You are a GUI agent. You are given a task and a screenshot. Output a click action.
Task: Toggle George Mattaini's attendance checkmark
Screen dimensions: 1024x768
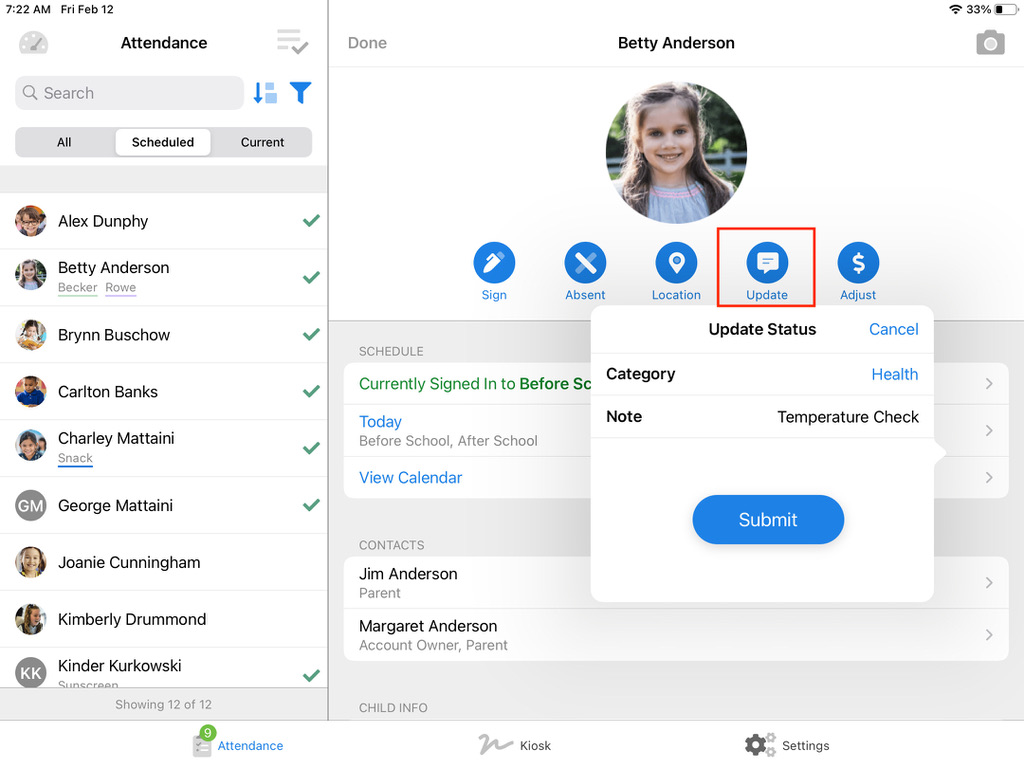tap(312, 505)
